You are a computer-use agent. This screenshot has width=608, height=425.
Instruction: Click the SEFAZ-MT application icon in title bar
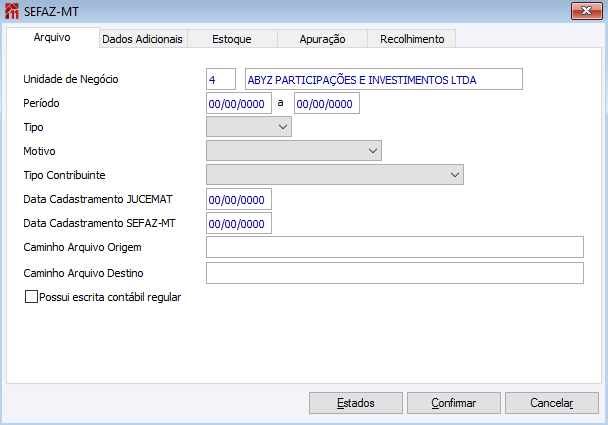pos(12,11)
